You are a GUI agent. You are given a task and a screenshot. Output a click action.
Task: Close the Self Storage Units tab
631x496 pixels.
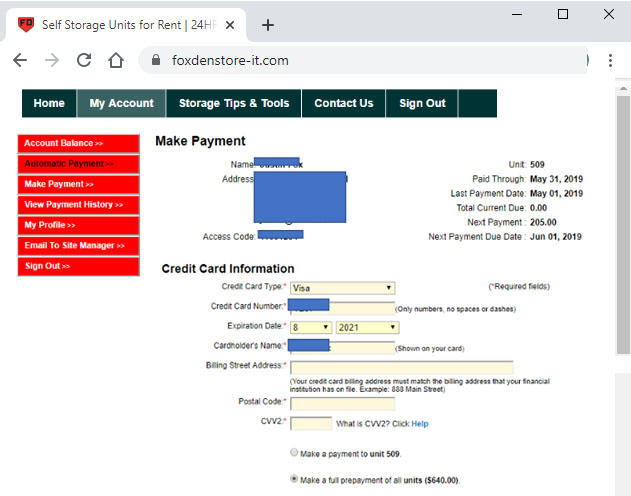coord(231,25)
